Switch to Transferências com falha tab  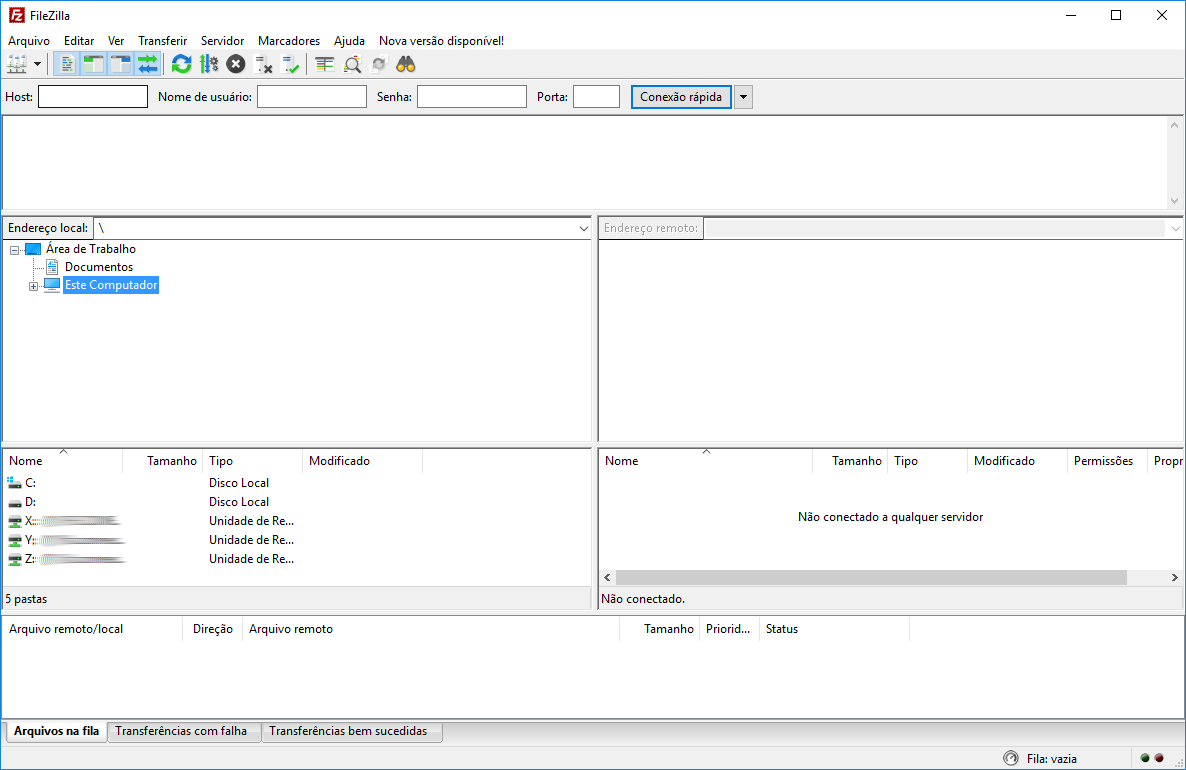[182, 731]
